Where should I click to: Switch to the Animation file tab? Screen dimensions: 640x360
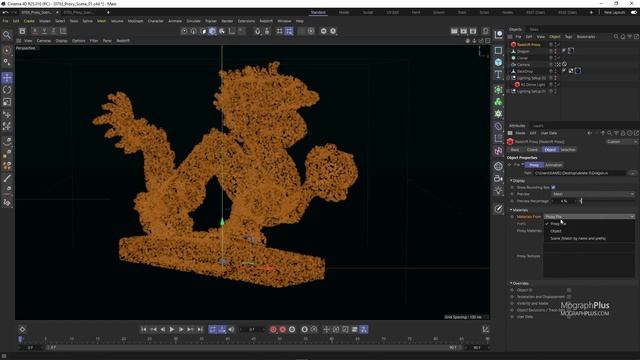[x=553, y=165]
